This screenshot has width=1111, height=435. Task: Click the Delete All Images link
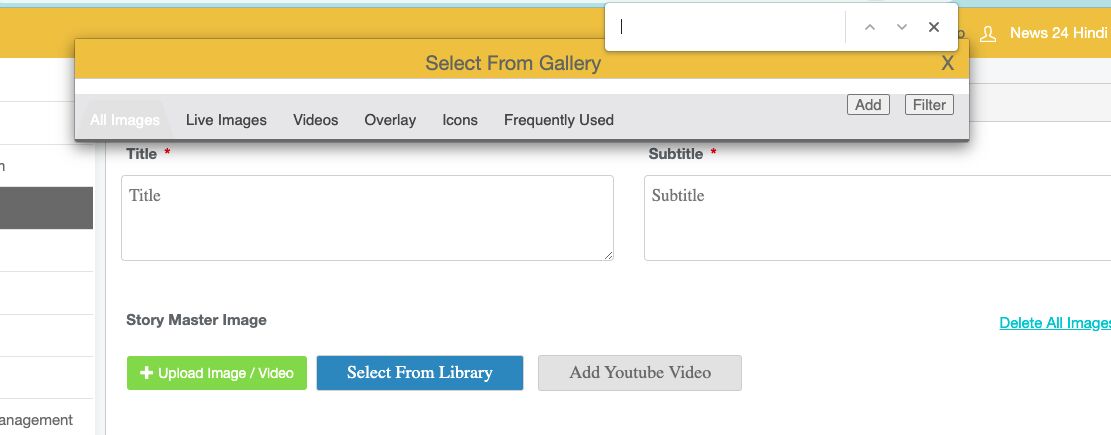(1054, 323)
